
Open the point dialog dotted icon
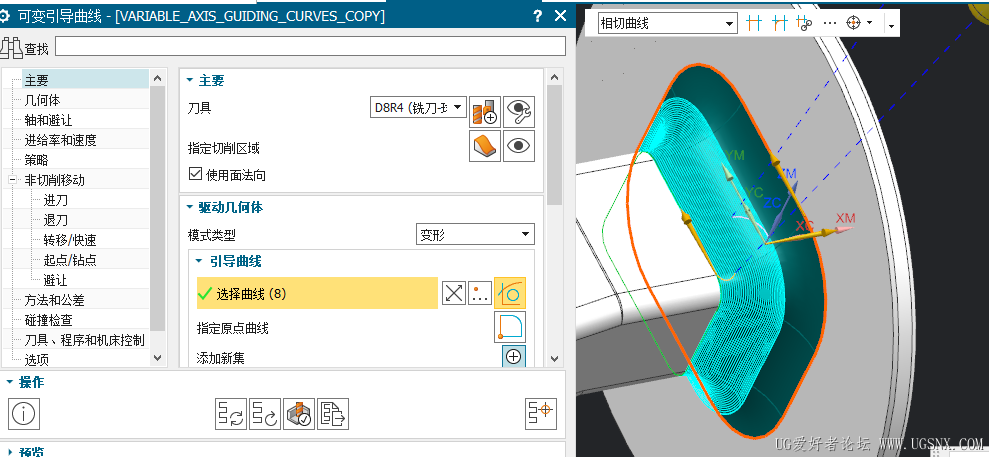480,293
